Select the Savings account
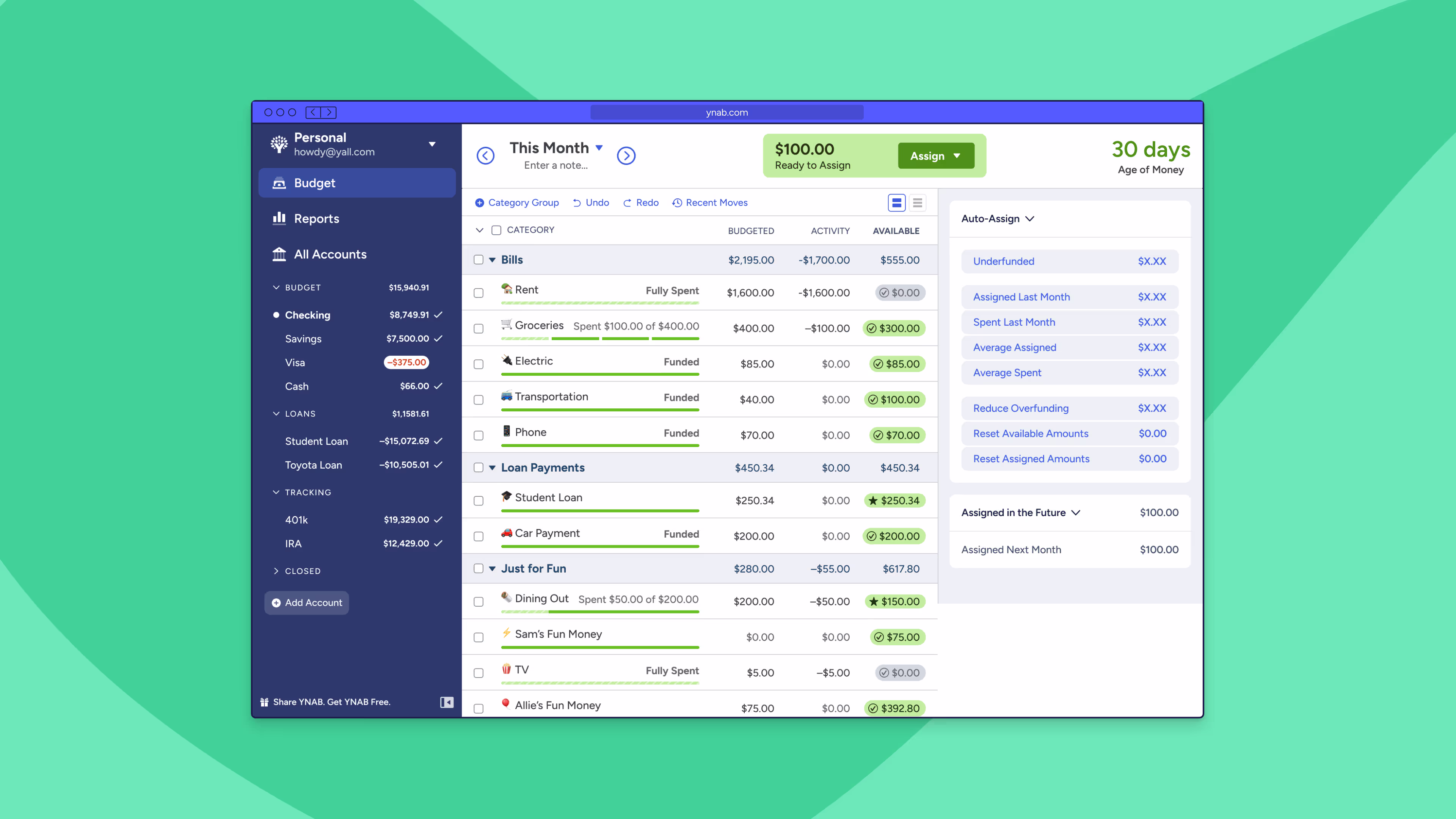 (357, 339)
